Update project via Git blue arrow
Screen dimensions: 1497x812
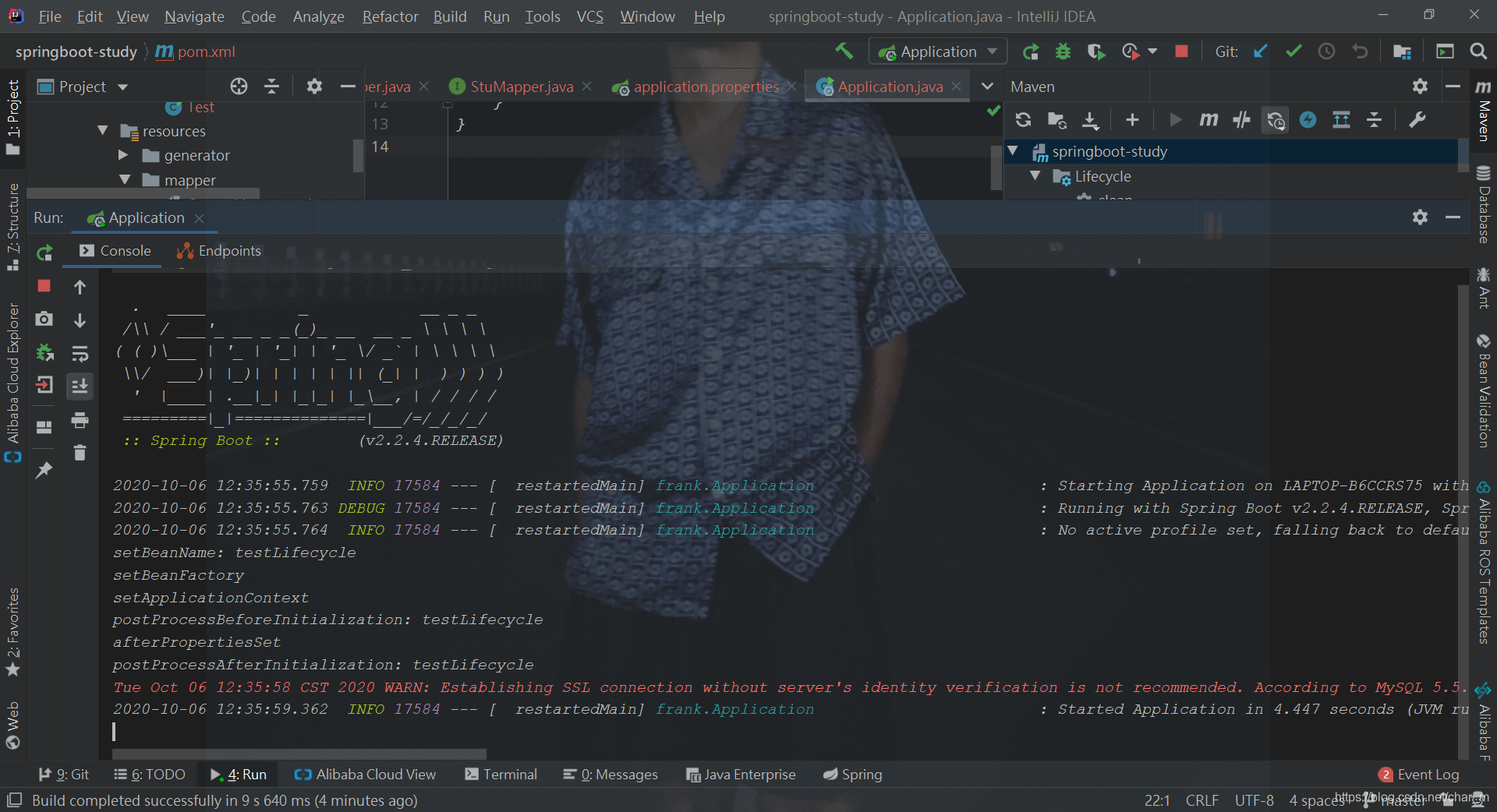coord(1260,51)
